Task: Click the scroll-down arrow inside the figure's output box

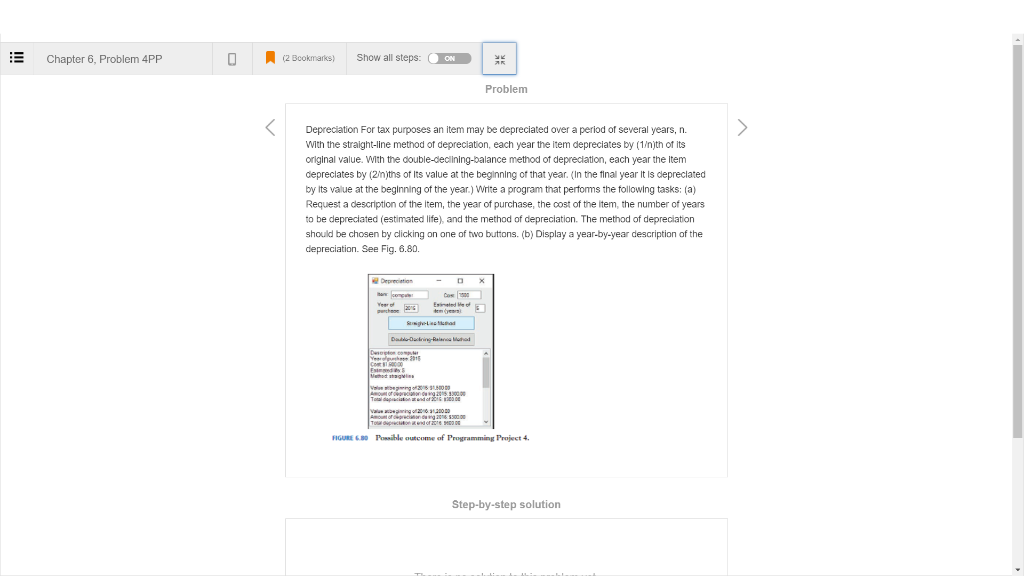Action: pyautogui.click(x=486, y=420)
